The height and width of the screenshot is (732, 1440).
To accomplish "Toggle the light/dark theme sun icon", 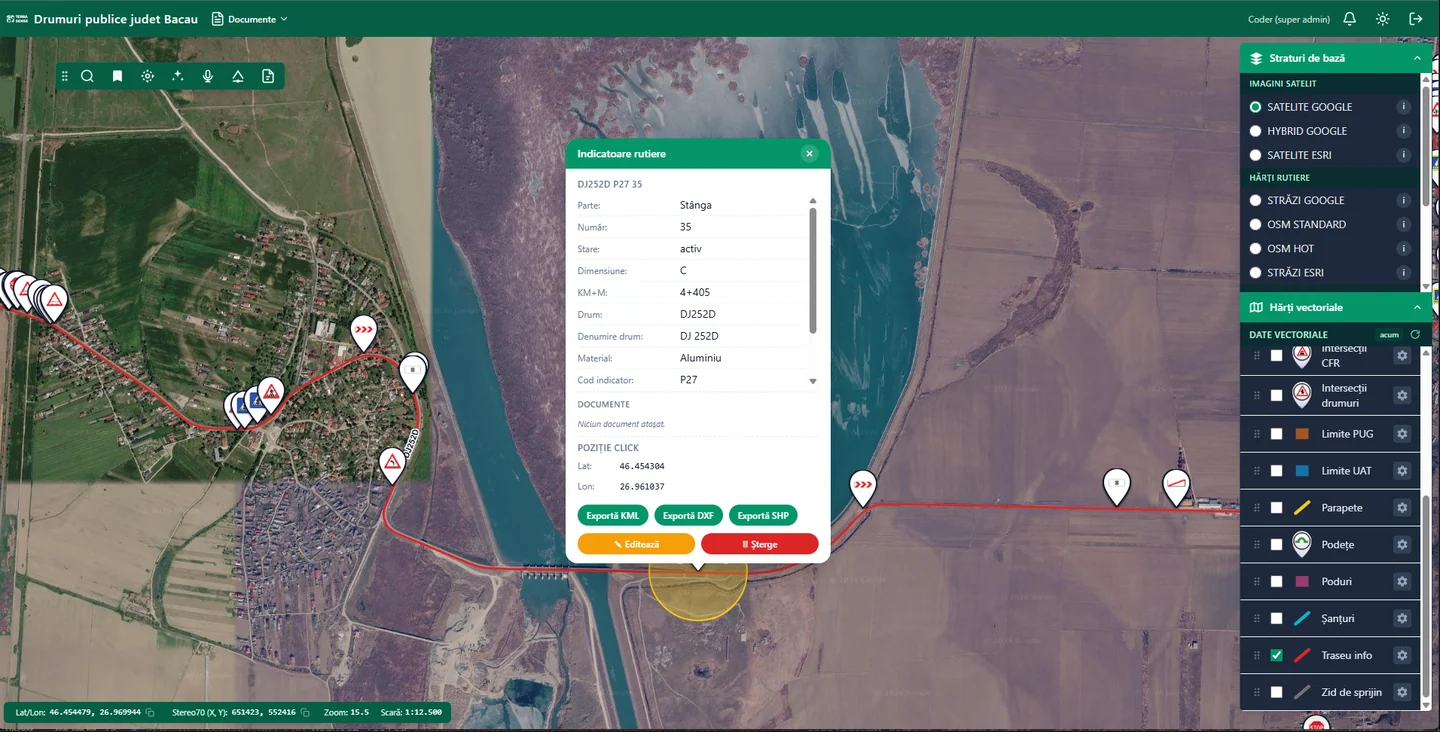I will tap(1383, 19).
